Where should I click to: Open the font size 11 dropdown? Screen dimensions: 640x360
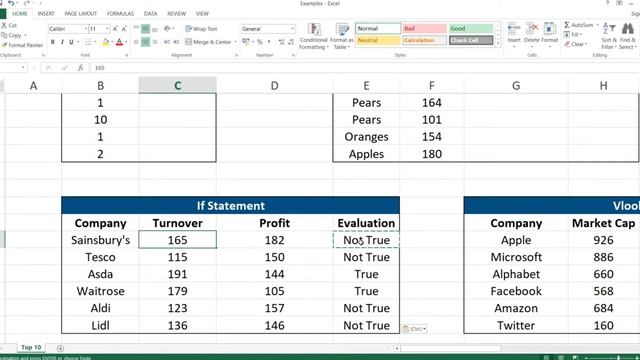tap(107, 29)
